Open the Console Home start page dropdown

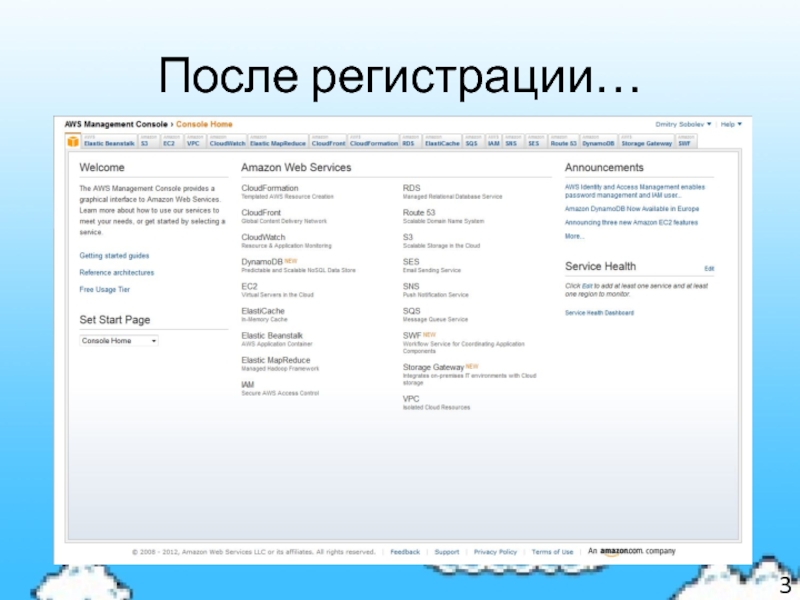119,341
